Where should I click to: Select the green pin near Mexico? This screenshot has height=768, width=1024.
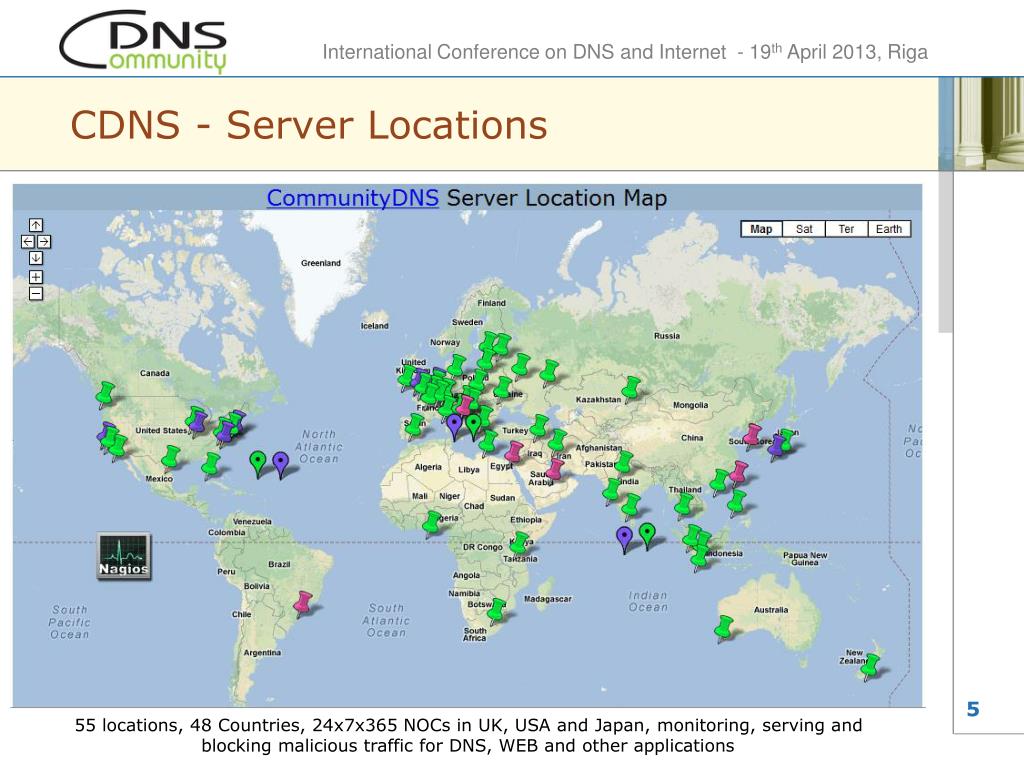(172, 456)
